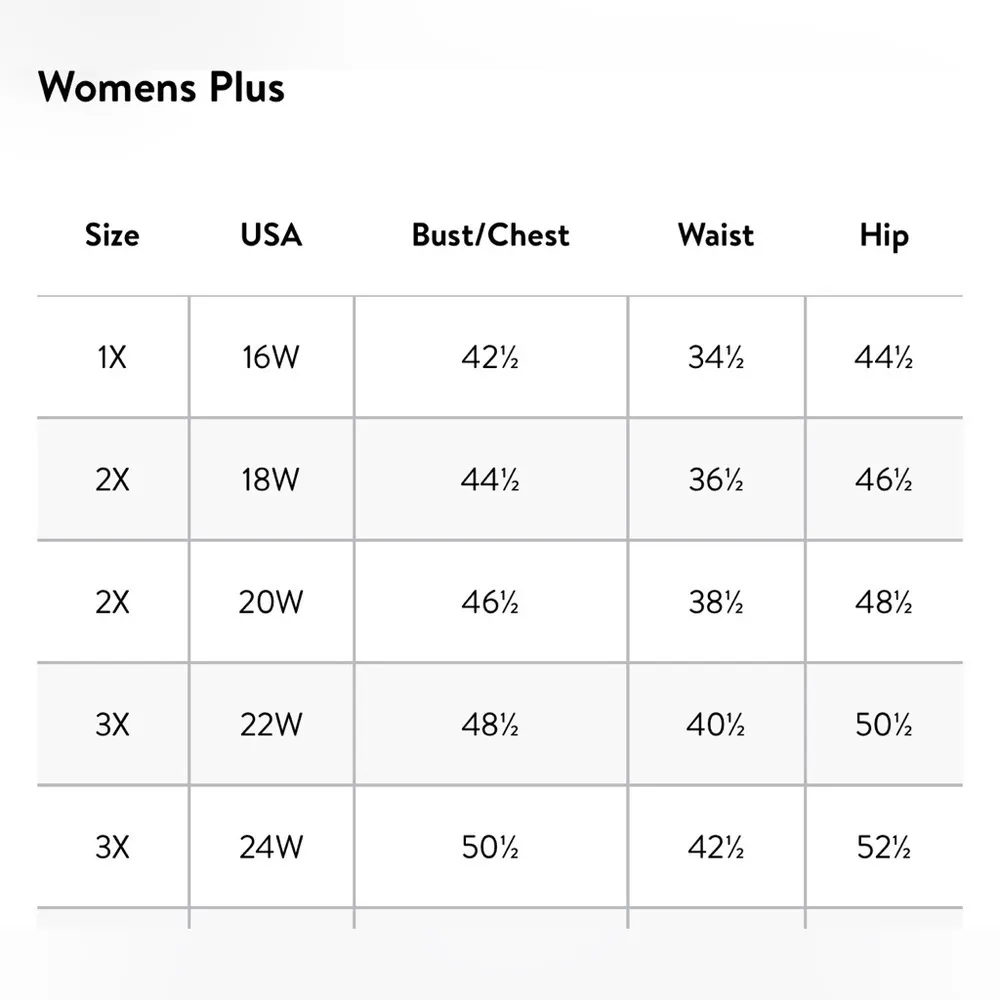Select the 36½ waist measurement
1000x1000 pixels.
point(716,480)
